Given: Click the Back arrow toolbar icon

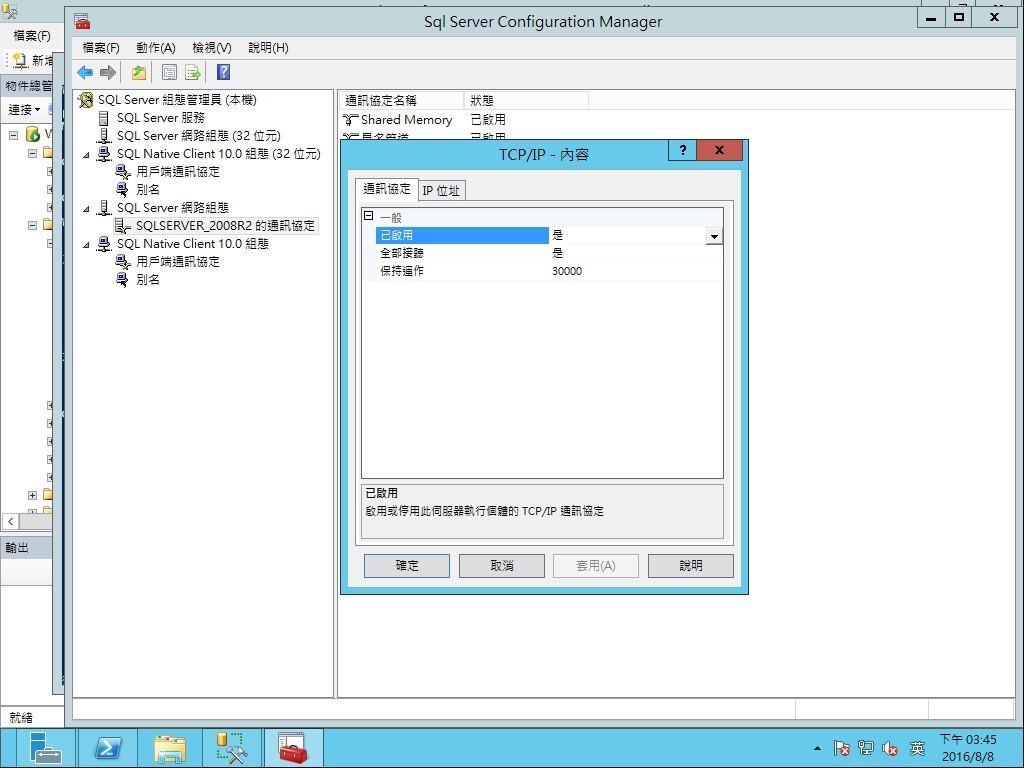Looking at the screenshot, I should coord(85,72).
